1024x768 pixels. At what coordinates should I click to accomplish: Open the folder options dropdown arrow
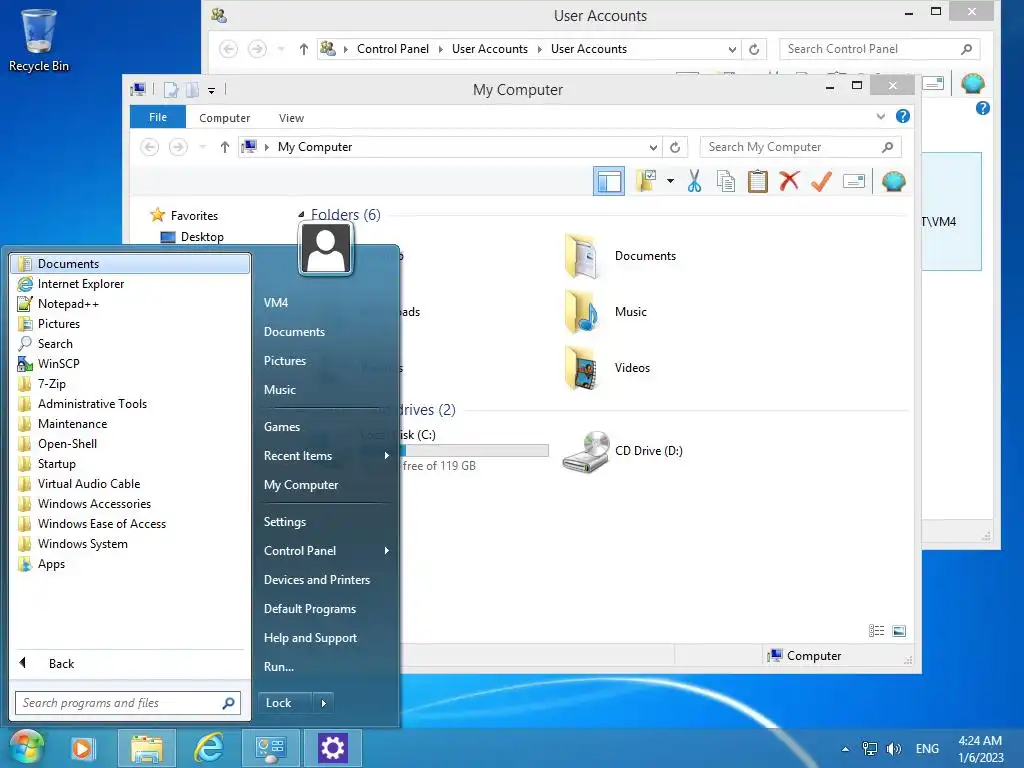pyautogui.click(x=671, y=181)
